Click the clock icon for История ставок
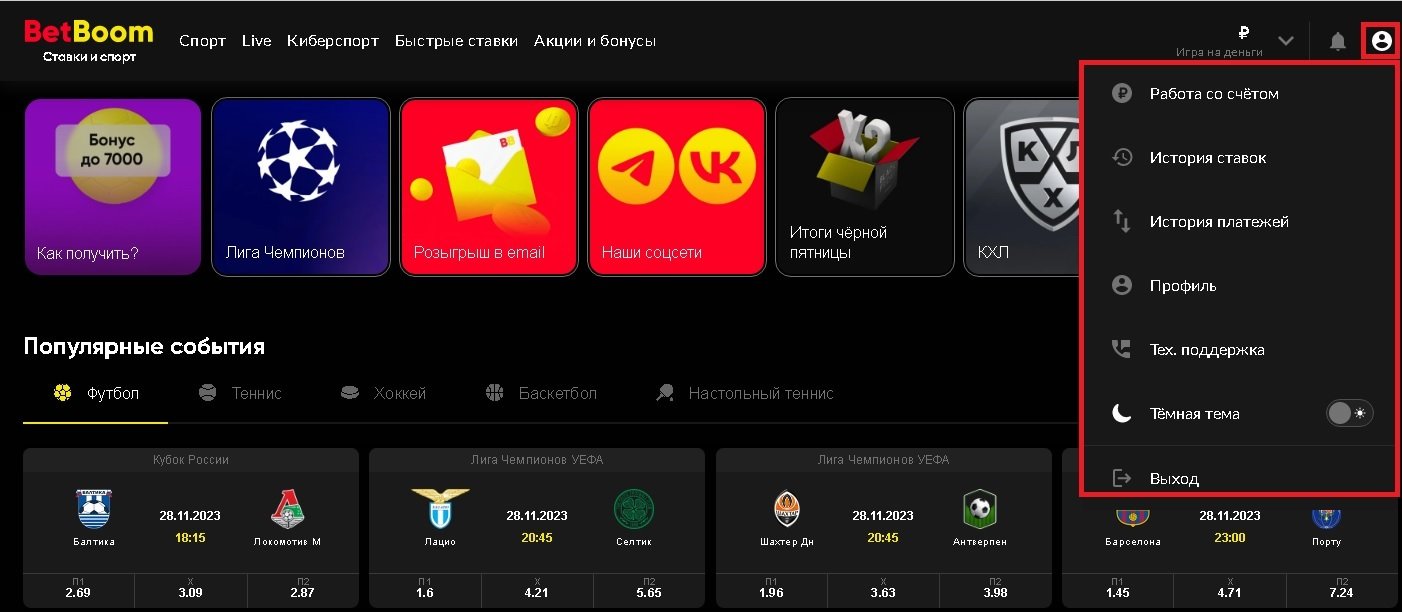Image resolution: width=1402 pixels, height=612 pixels. pyautogui.click(x=1122, y=157)
